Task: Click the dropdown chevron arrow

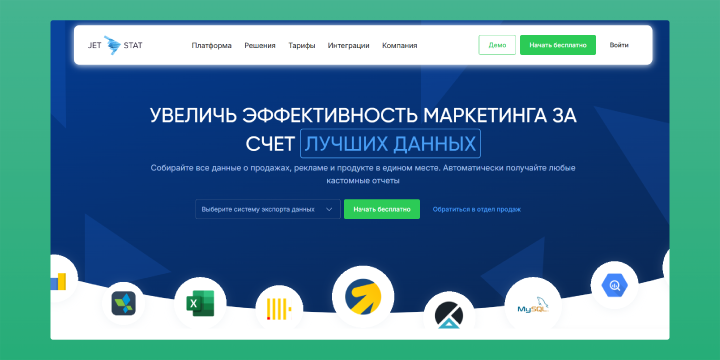Action: (x=329, y=209)
